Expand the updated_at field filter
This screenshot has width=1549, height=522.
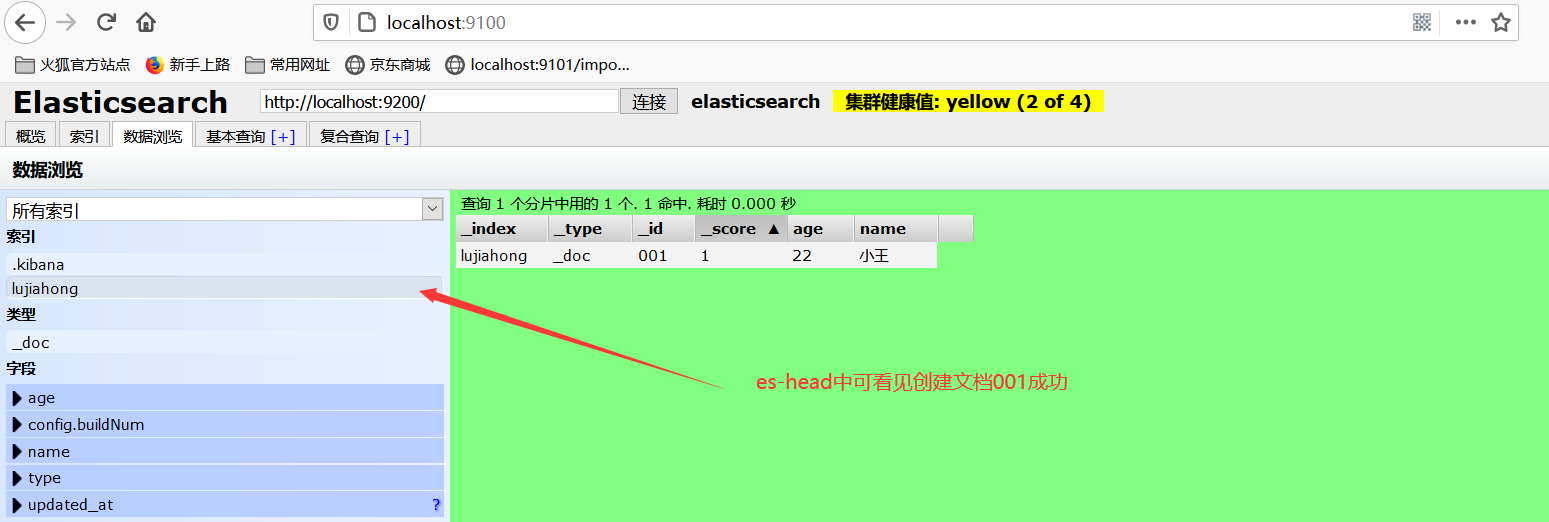tap(18, 505)
